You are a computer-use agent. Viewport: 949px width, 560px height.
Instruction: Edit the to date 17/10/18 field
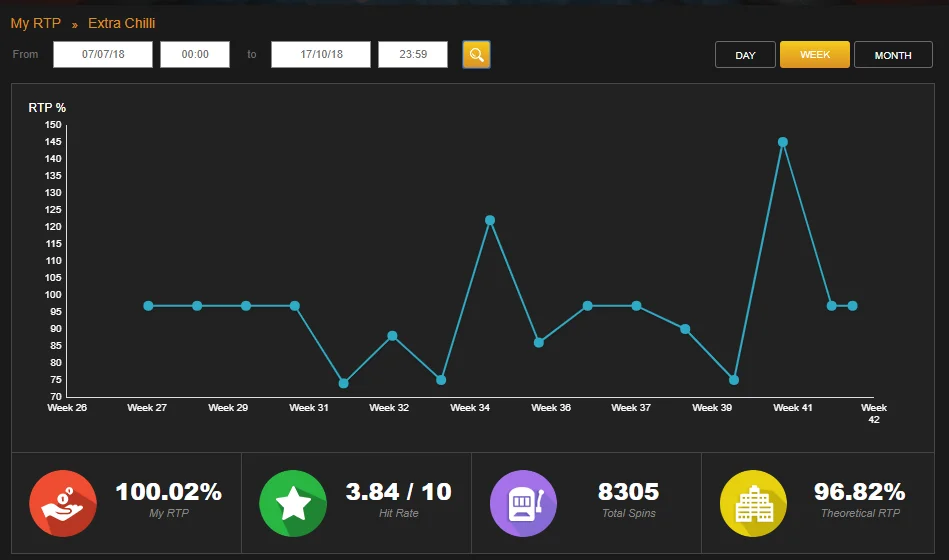click(x=321, y=54)
